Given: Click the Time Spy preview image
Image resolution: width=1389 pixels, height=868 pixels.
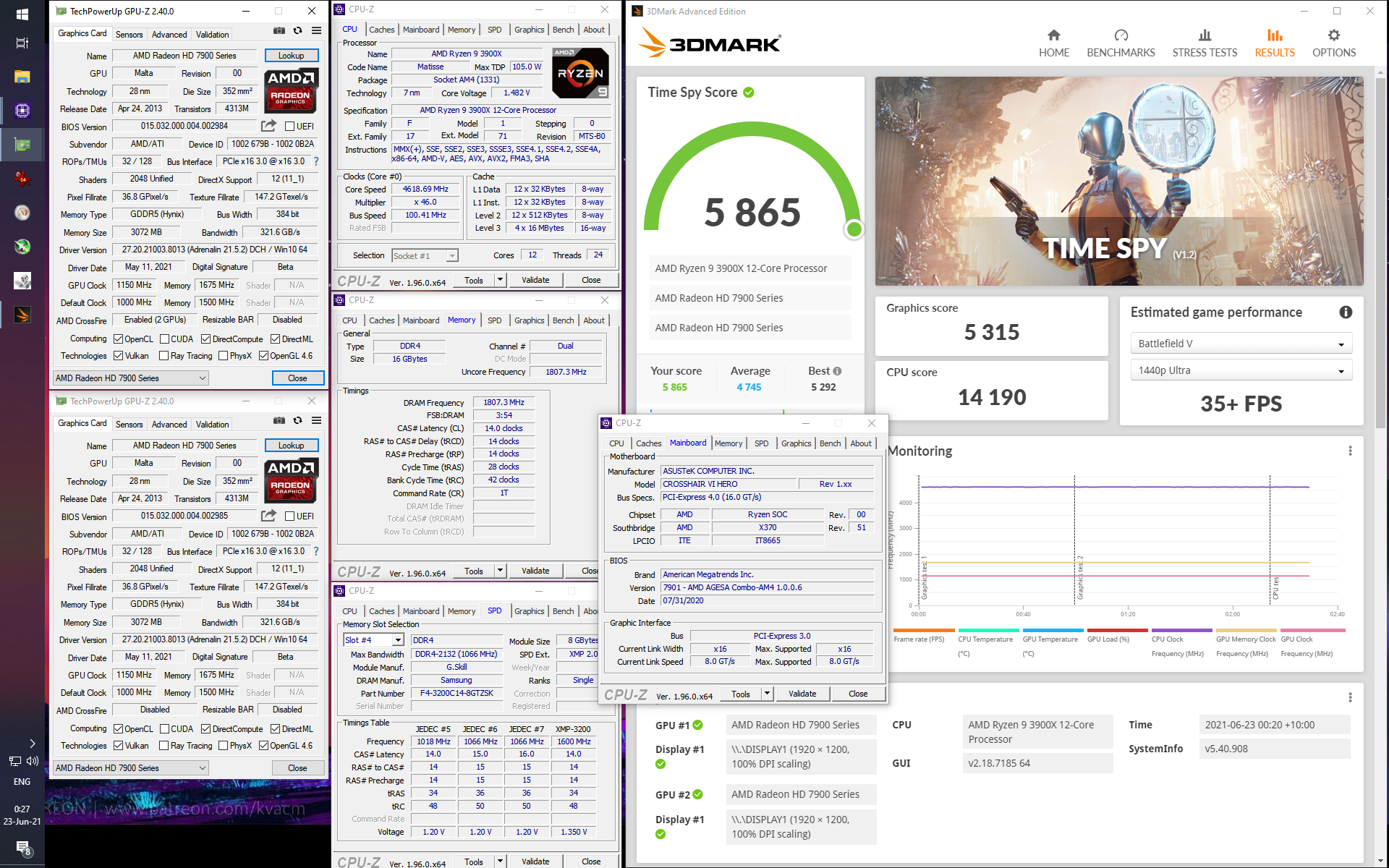Looking at the screenshot, I should [x=1119, y=181].
